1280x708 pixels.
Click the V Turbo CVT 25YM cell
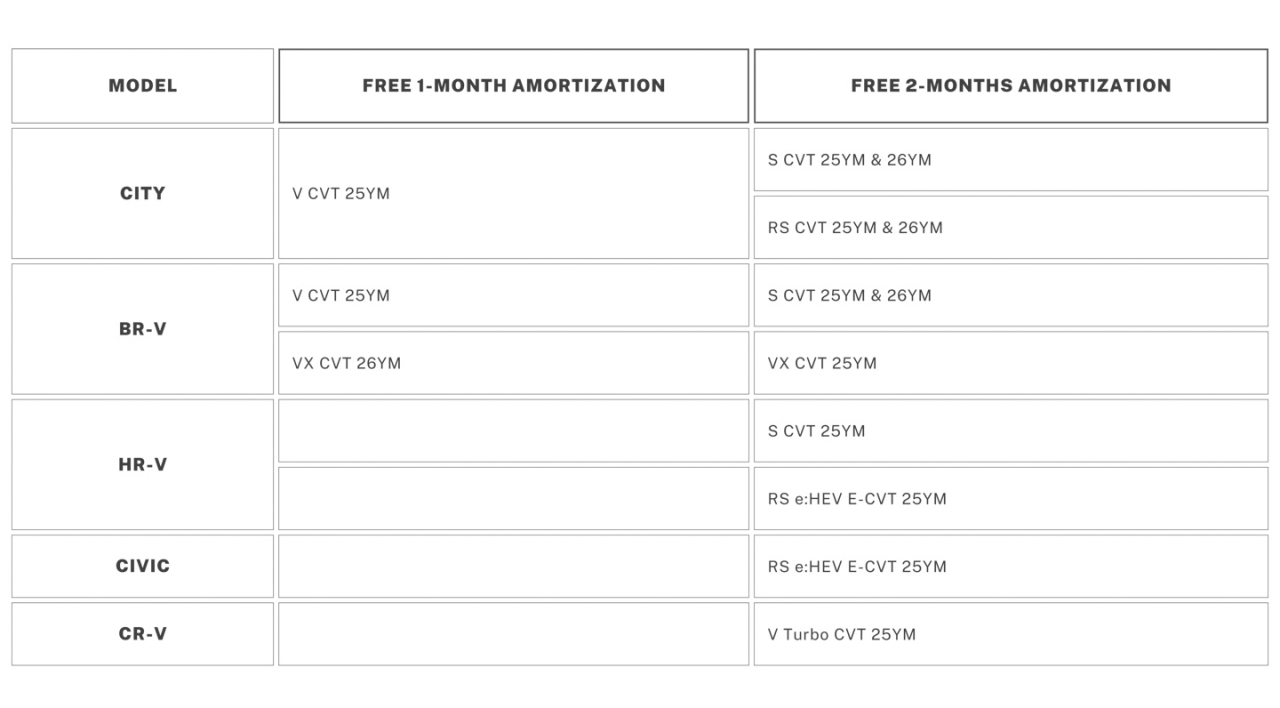click(x=841, y=634)
